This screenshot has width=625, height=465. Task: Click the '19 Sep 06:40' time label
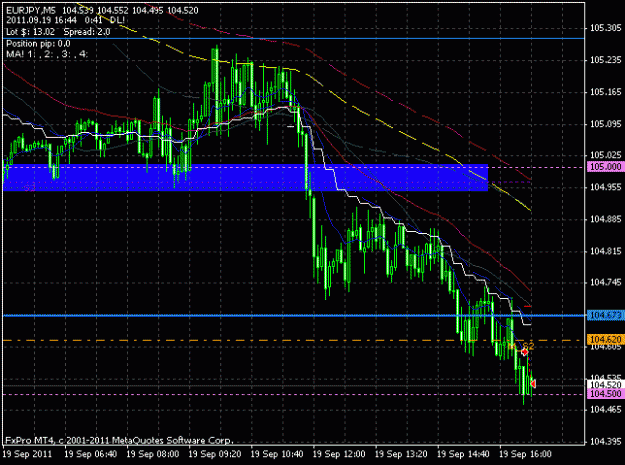90,454
